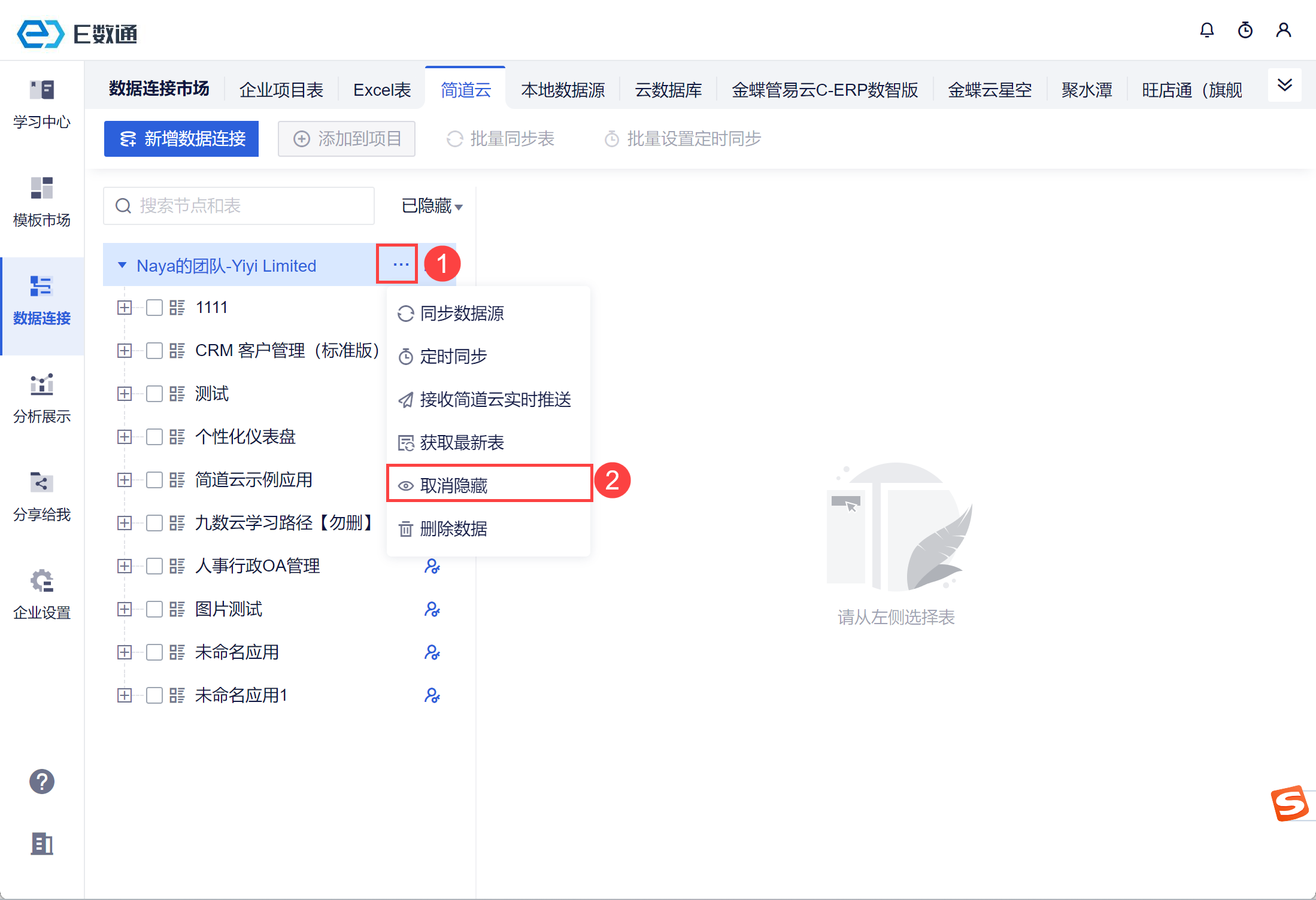Image resolution: width=1316 pixels, height=900 pixels.
Task: Select 删除数据 in the menu
Action: pos(453,528)
